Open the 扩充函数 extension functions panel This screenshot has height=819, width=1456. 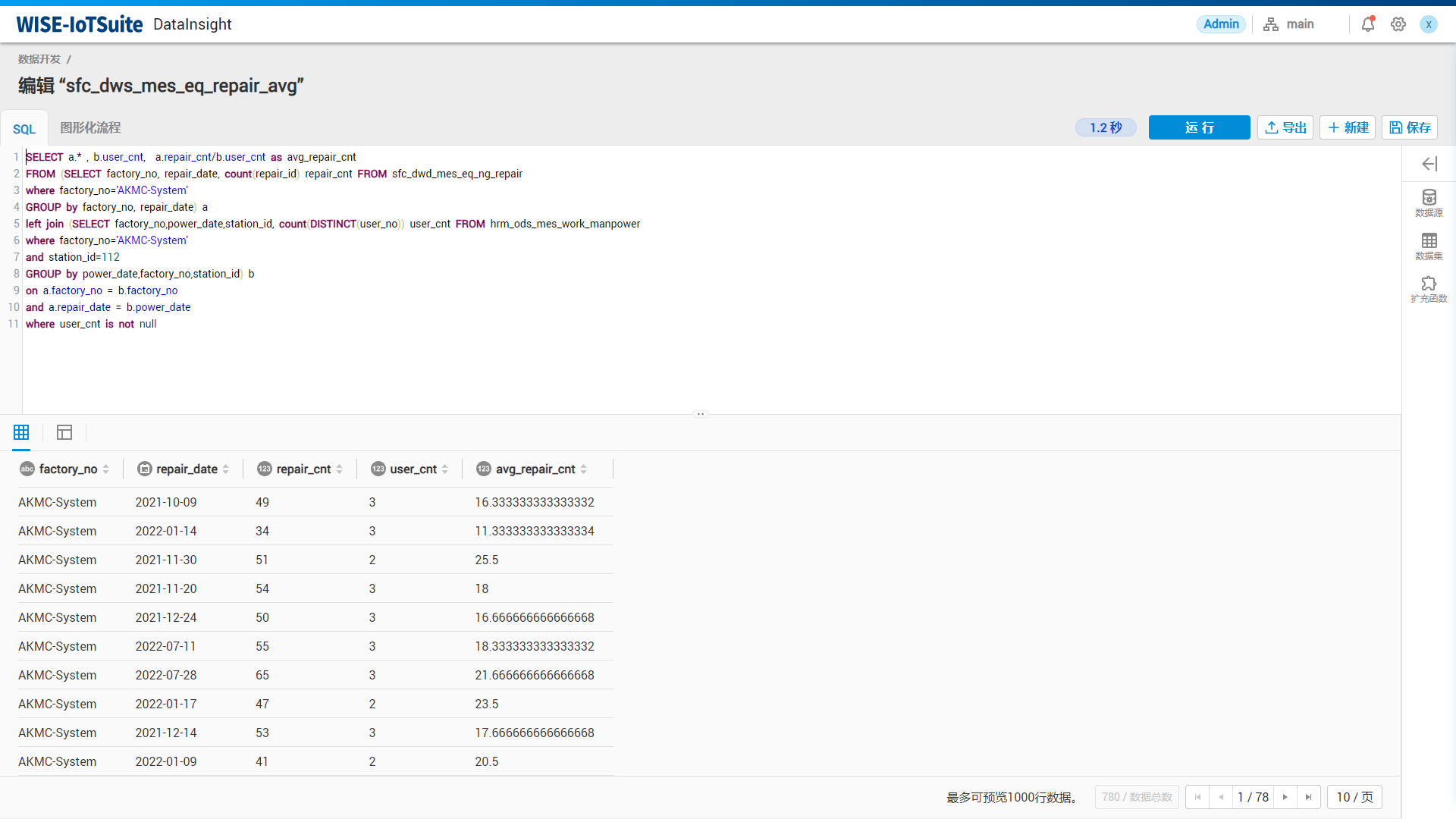coord(1429,289)
